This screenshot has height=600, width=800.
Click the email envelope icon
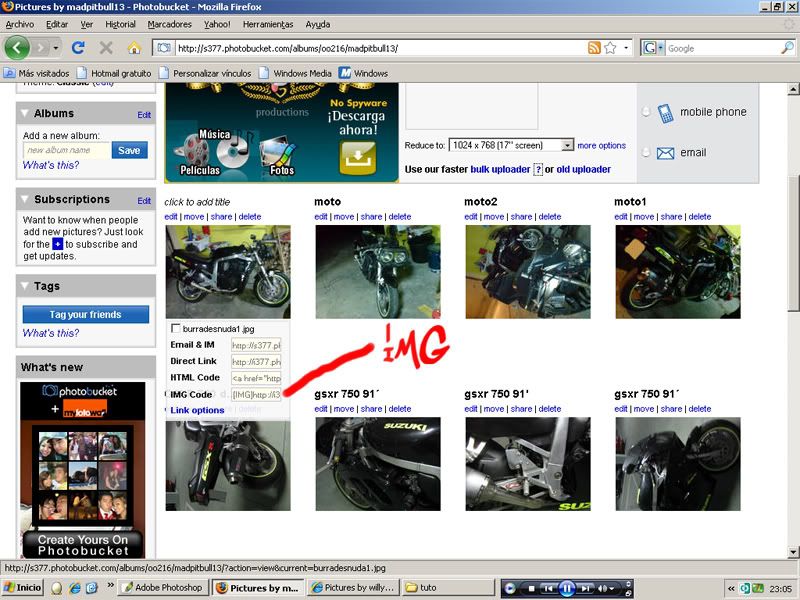coord(665,153)
